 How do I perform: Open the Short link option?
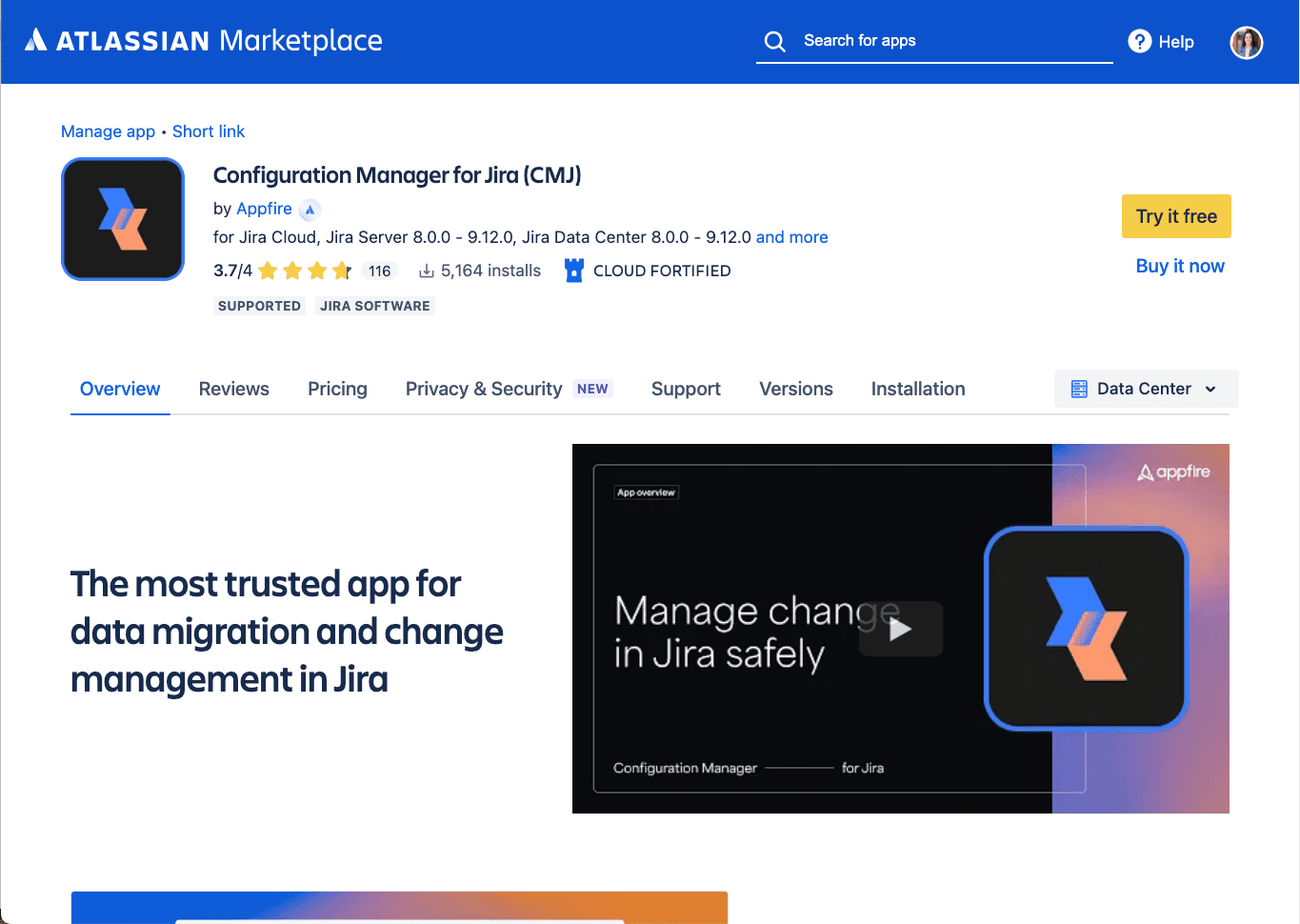(x=209, y=131)
